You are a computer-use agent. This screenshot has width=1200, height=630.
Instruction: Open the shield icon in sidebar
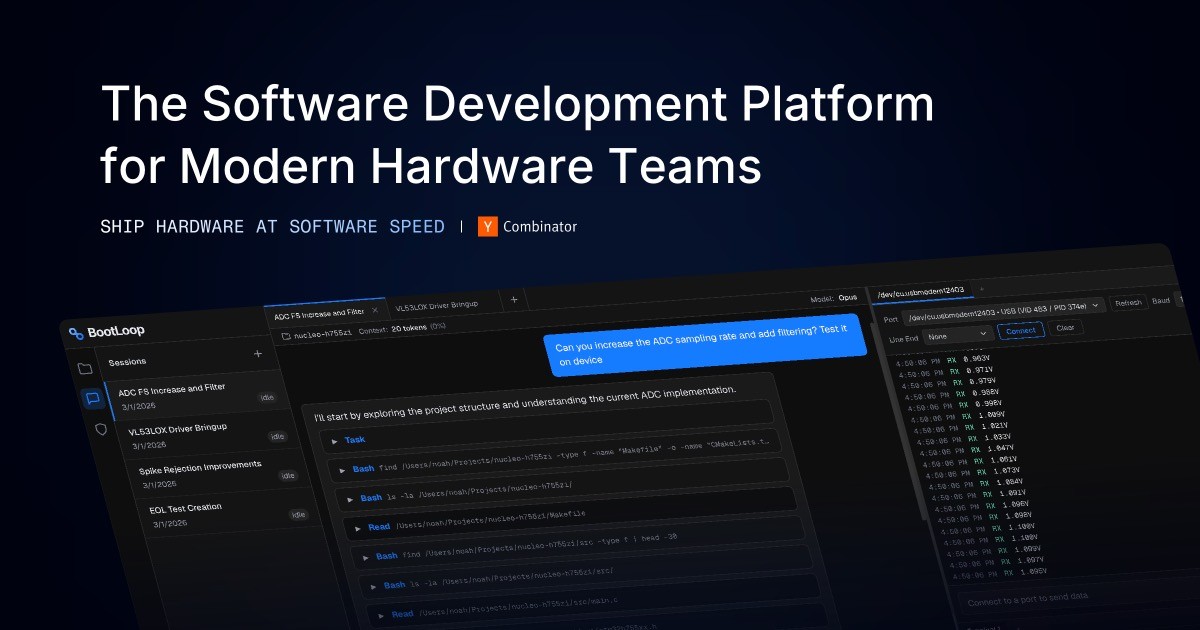100,429
